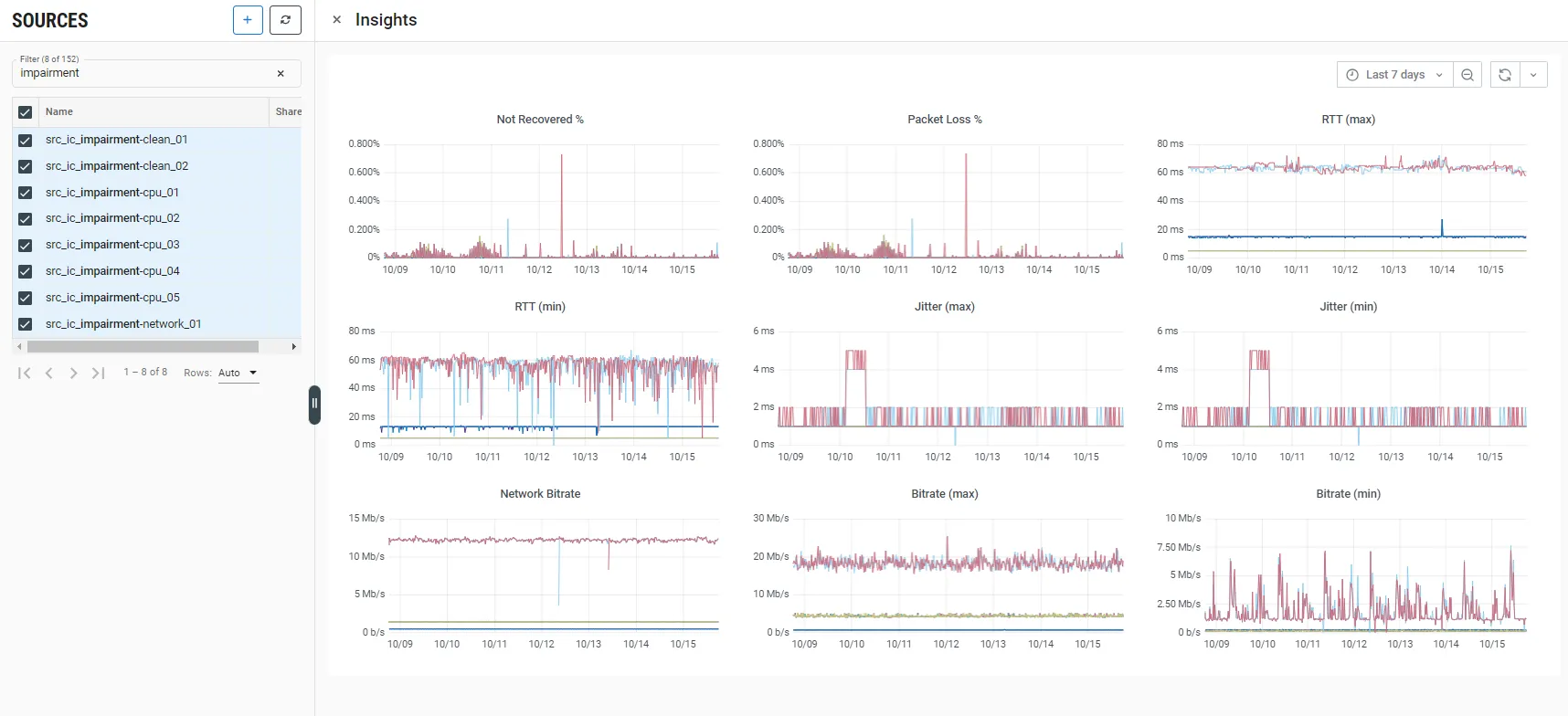The image size is (1568, 716).
Task: Expand the auto-refresh interval dropdown arrow
Action: tap(1533, 75)
